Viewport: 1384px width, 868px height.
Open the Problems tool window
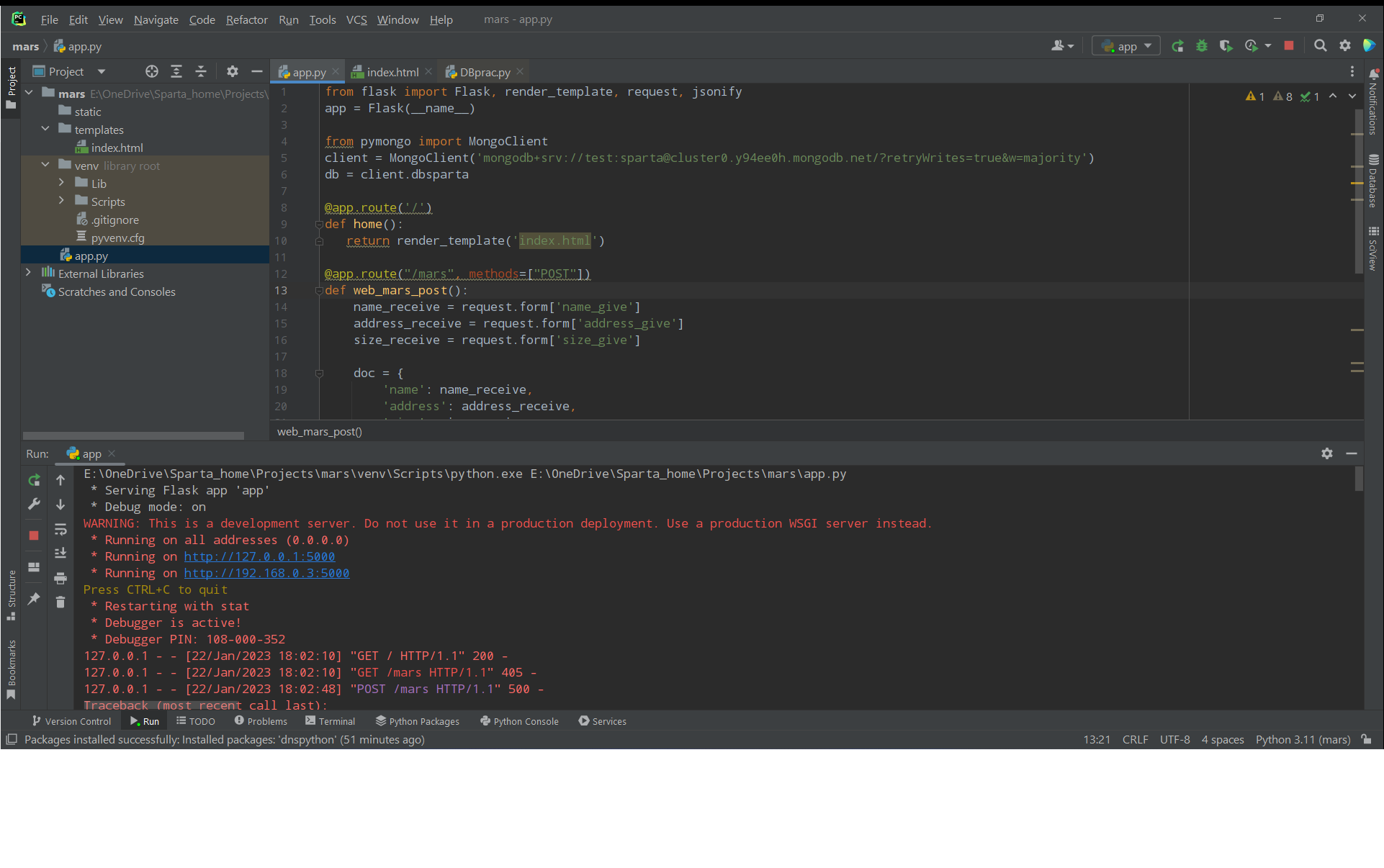pos(261,721)
